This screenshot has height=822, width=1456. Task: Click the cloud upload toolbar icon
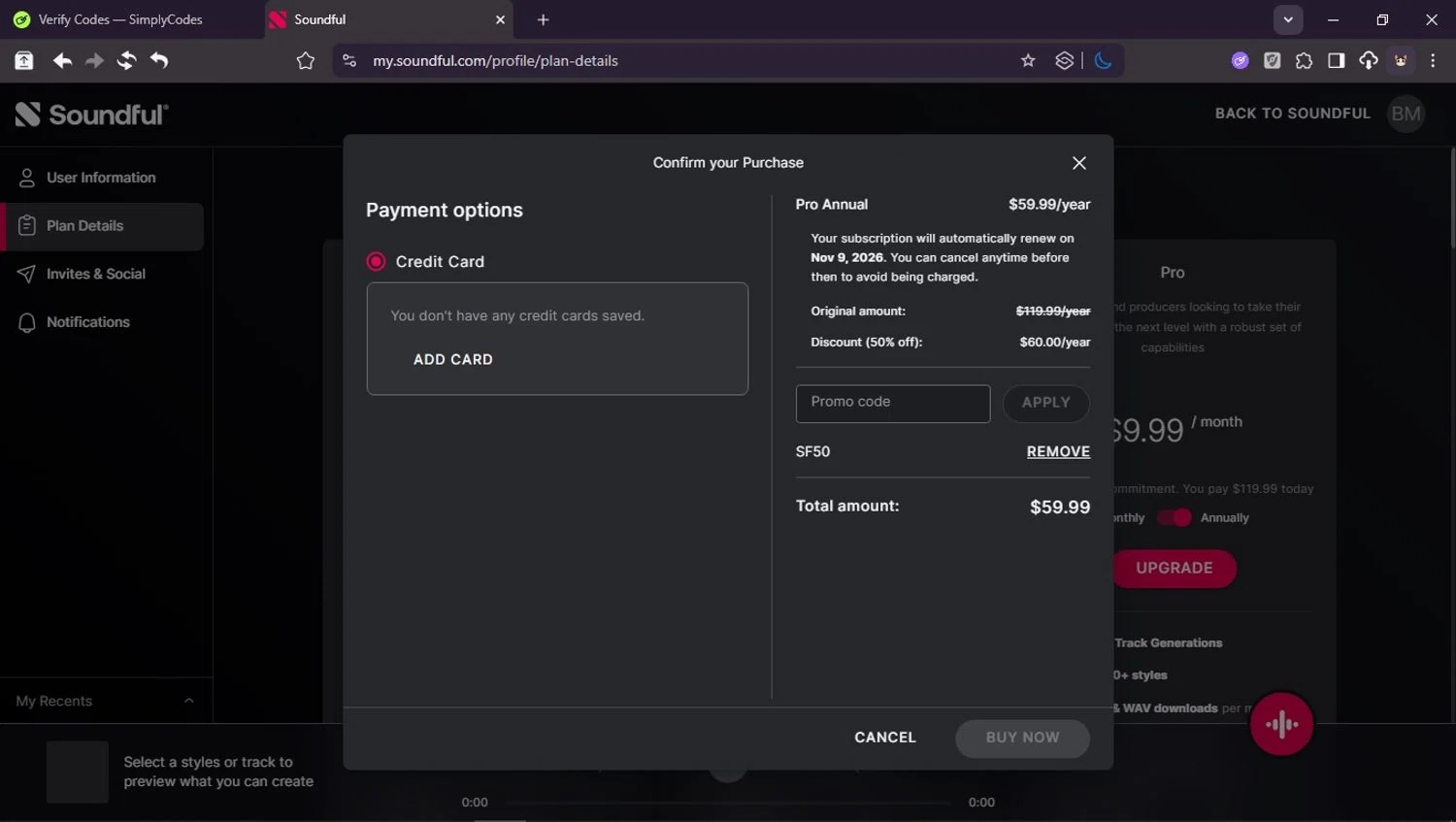click(1368, 61)
